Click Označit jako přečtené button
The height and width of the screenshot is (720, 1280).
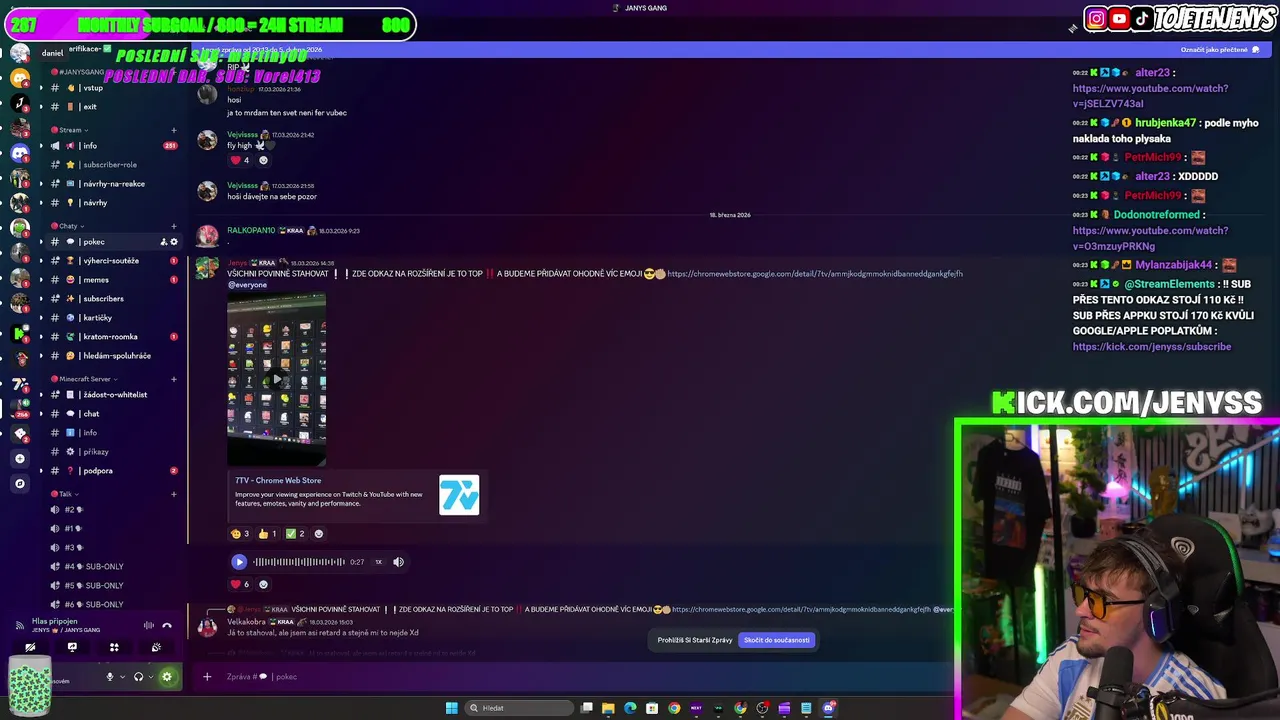[x=1220, y=49]
